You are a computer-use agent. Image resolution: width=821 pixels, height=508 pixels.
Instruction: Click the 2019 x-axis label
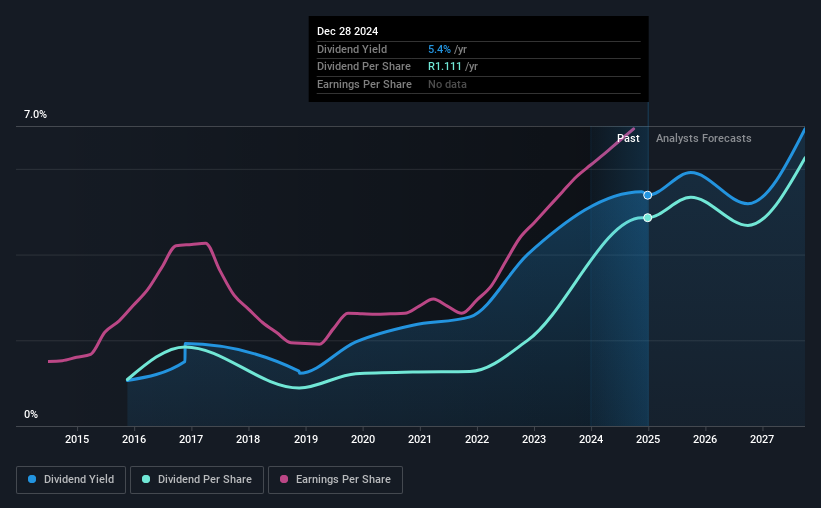306,439
